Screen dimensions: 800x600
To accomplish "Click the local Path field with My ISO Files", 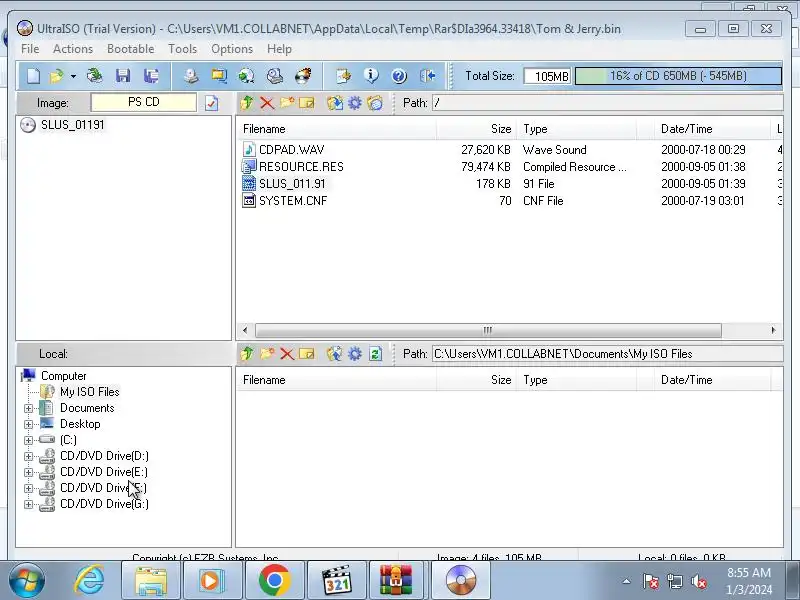I will 607,354.
